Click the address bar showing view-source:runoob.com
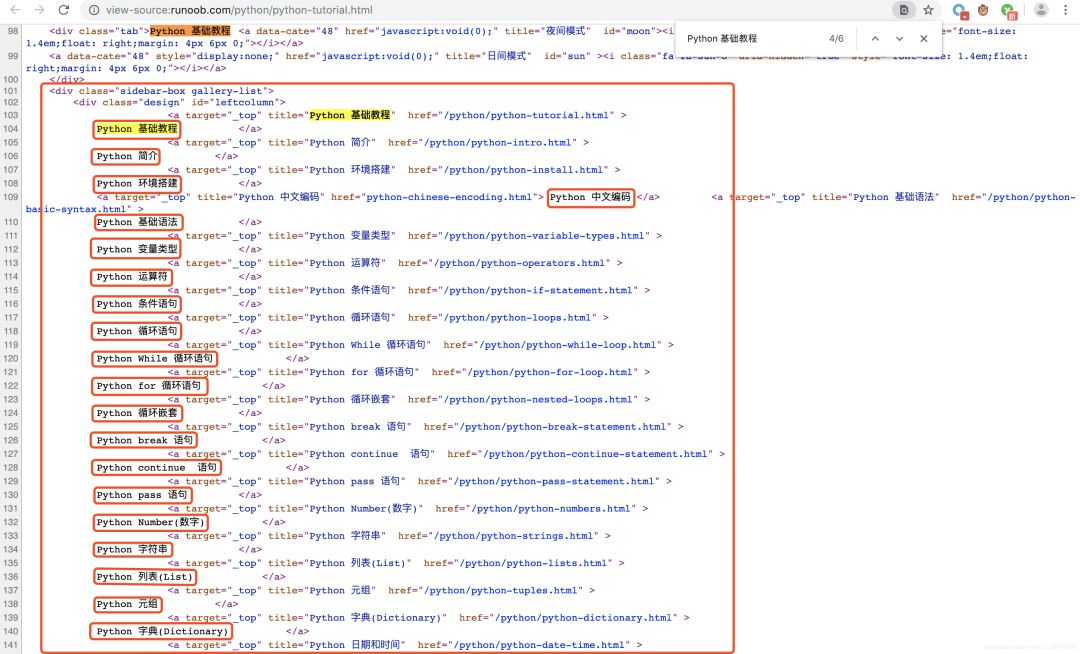Viewport: 1080px width, 654px height. (482, 10)
